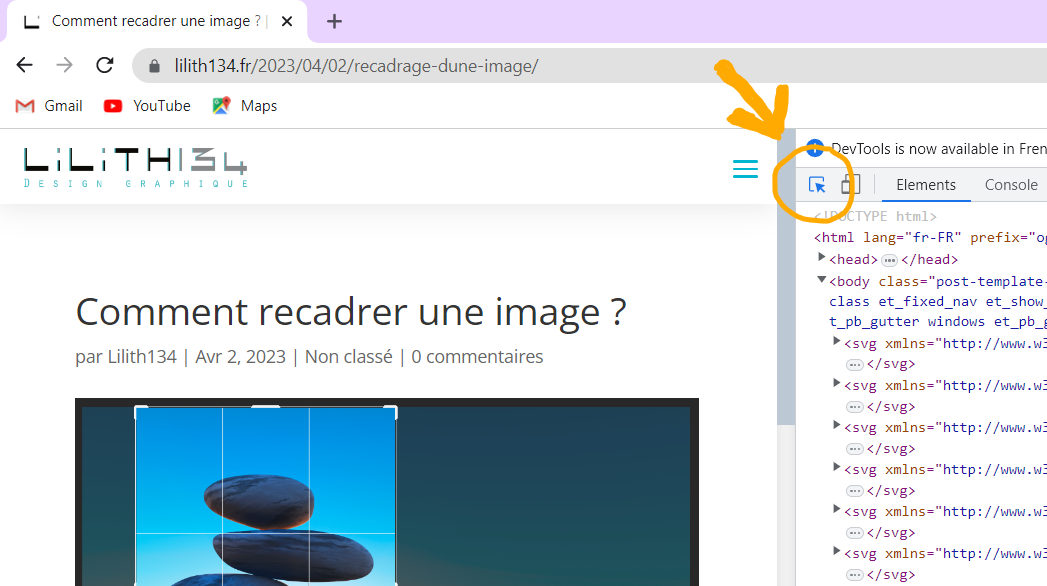Click the Non classé category link

pos(348,357)
